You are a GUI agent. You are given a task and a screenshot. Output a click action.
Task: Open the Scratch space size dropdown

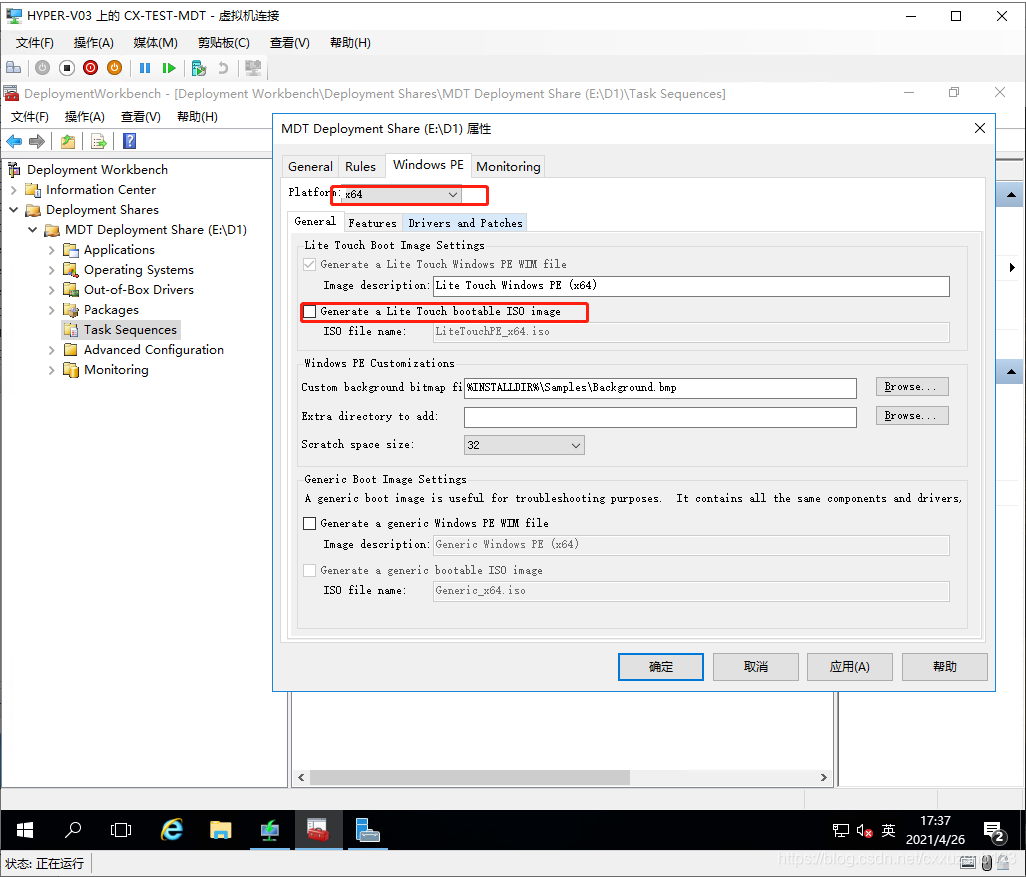coord(524,445)
